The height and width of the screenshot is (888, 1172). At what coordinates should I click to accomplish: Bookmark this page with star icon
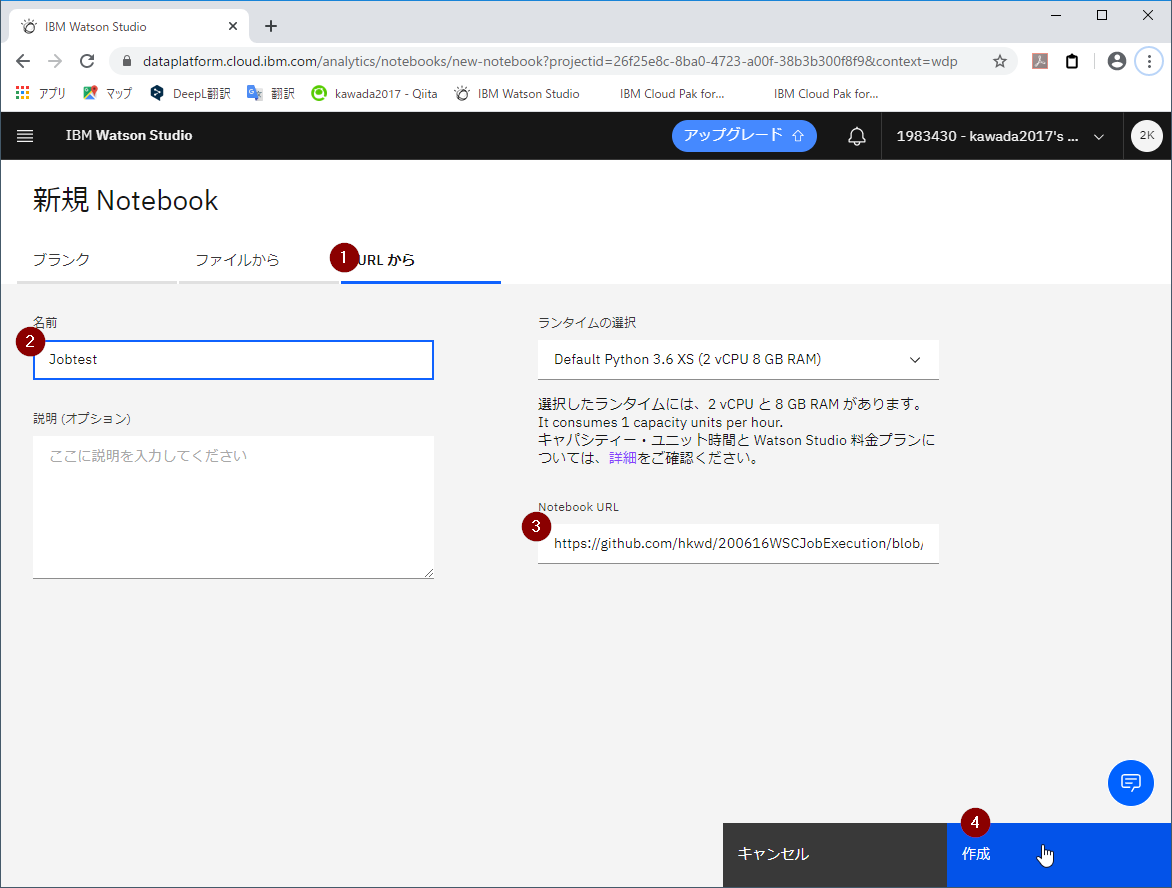[999, 61]
